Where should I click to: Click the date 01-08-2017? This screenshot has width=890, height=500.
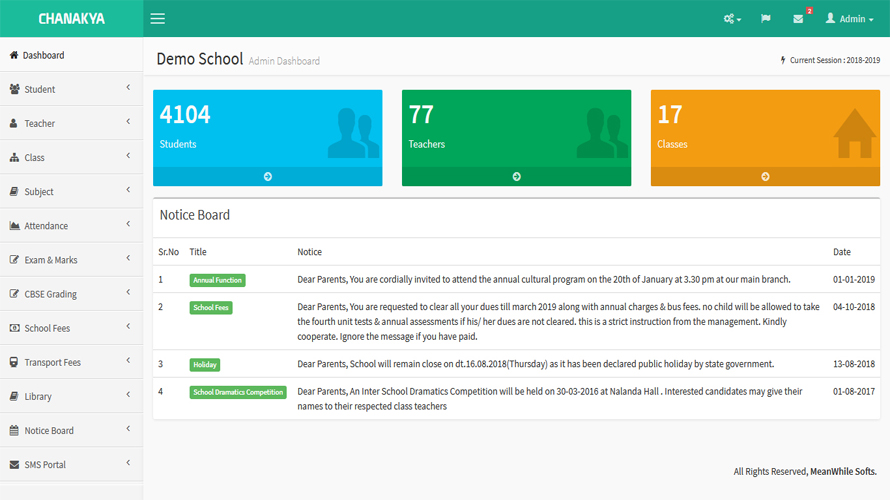[854, 391]
